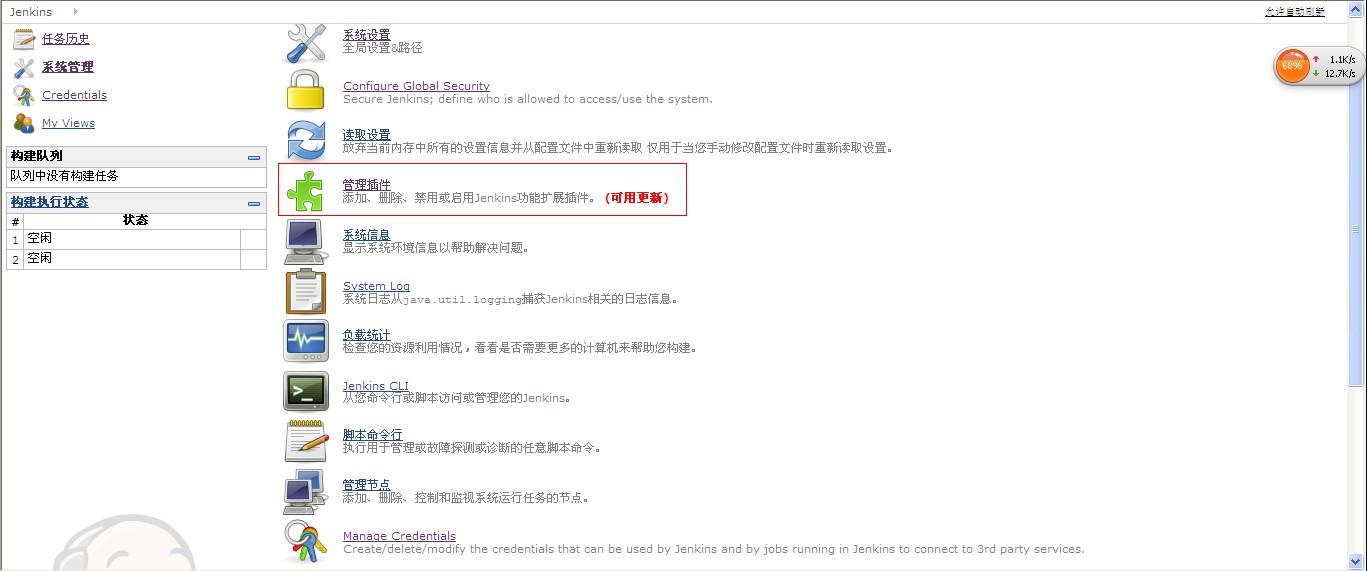Click the computers icon for 管理节点
Screen dimensions: 1367x571
[x=305, y=491]
